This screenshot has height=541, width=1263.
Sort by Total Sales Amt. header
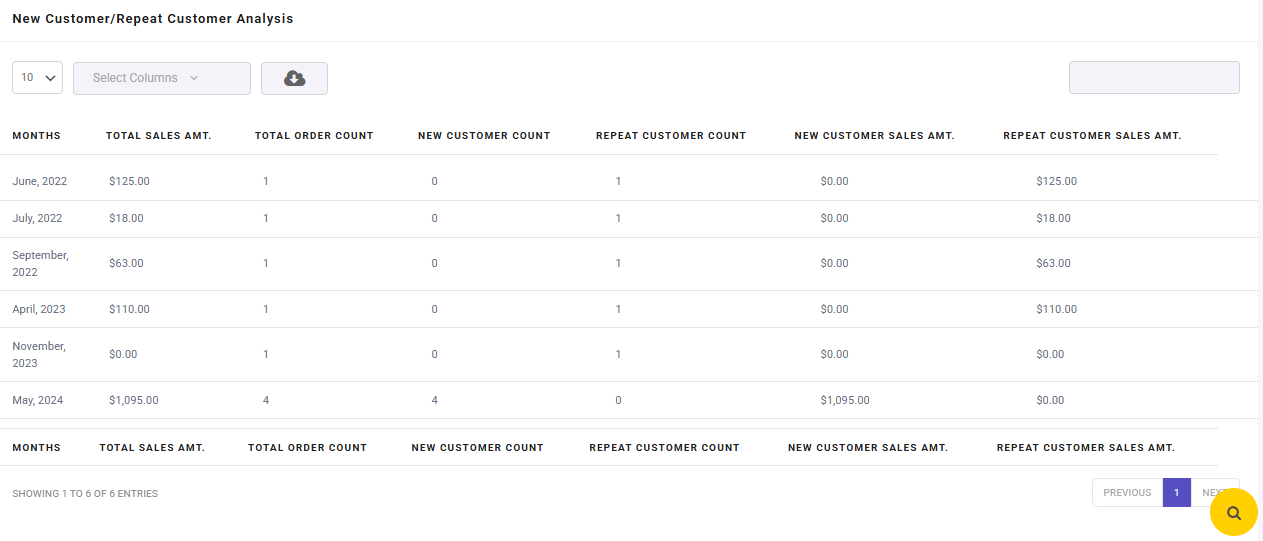[x=158, y=136]
